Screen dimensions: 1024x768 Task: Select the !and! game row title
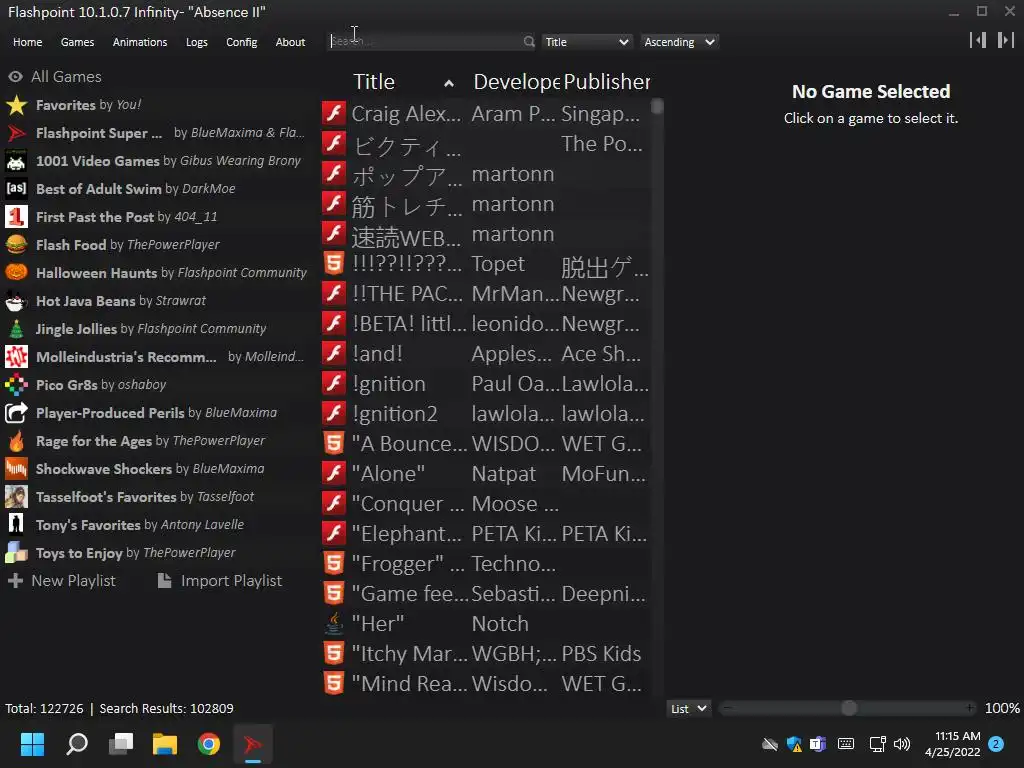click(377, 354)
